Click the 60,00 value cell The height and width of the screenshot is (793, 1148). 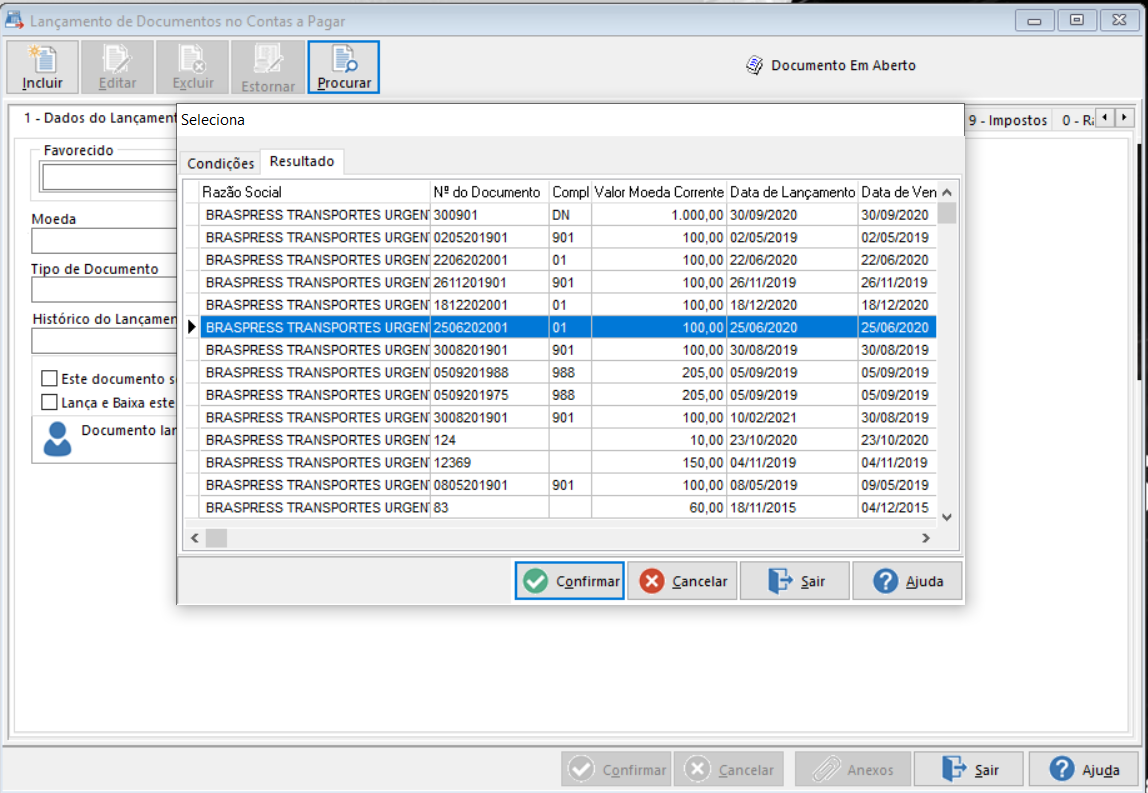coord(659,507)
